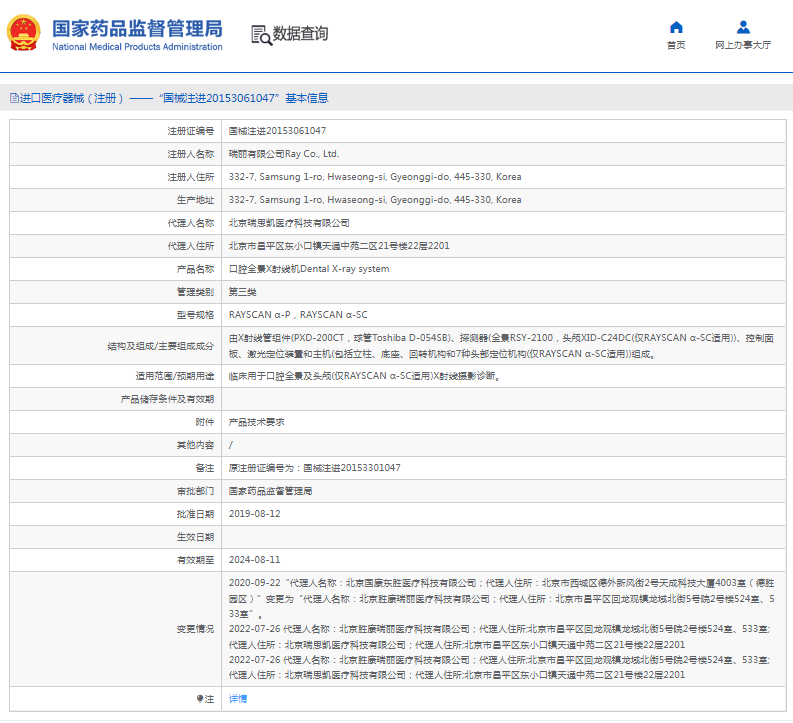Screen dimensions: 793x723
Task: Go to 首页 via its text label
Action: point(676,45)
